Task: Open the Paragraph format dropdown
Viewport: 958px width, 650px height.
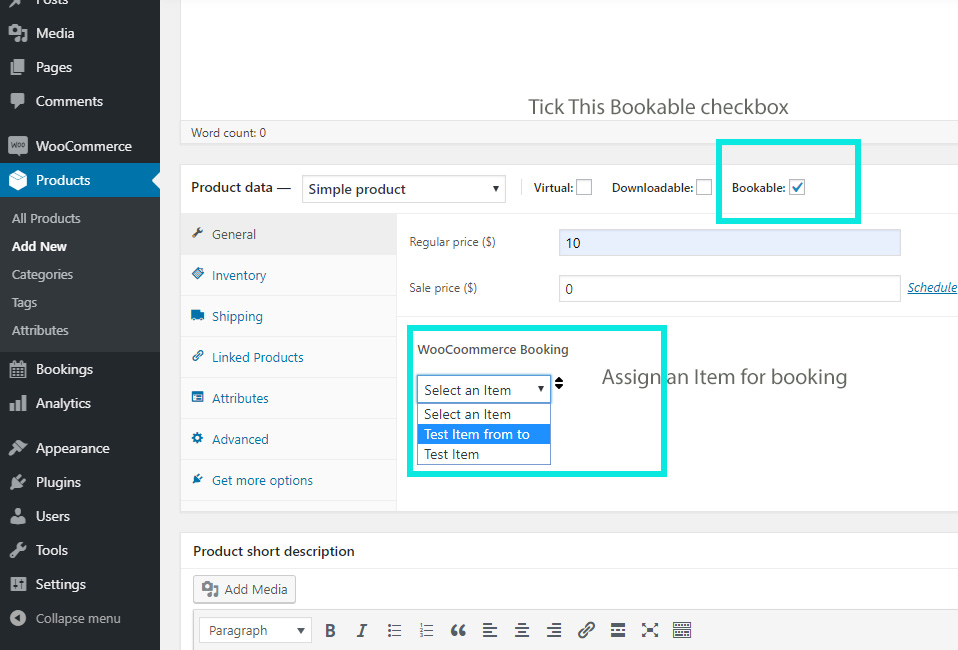Action: (x=255, y=630)
